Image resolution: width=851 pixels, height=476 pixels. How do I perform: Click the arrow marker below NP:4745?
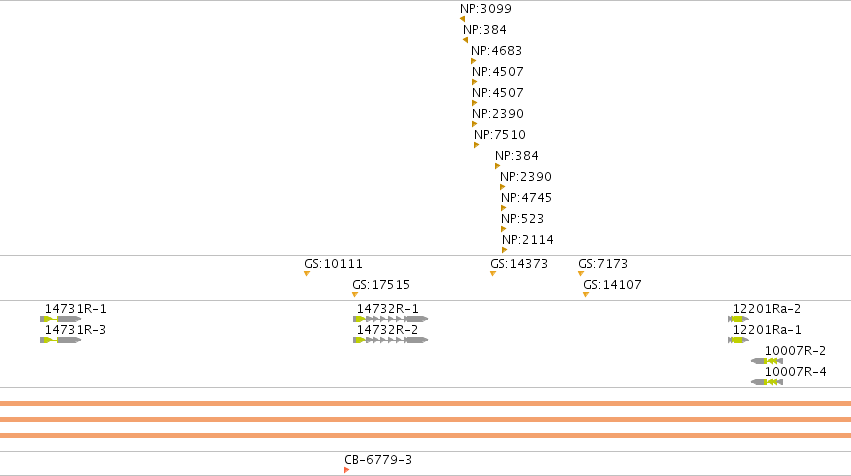point(504,208)
